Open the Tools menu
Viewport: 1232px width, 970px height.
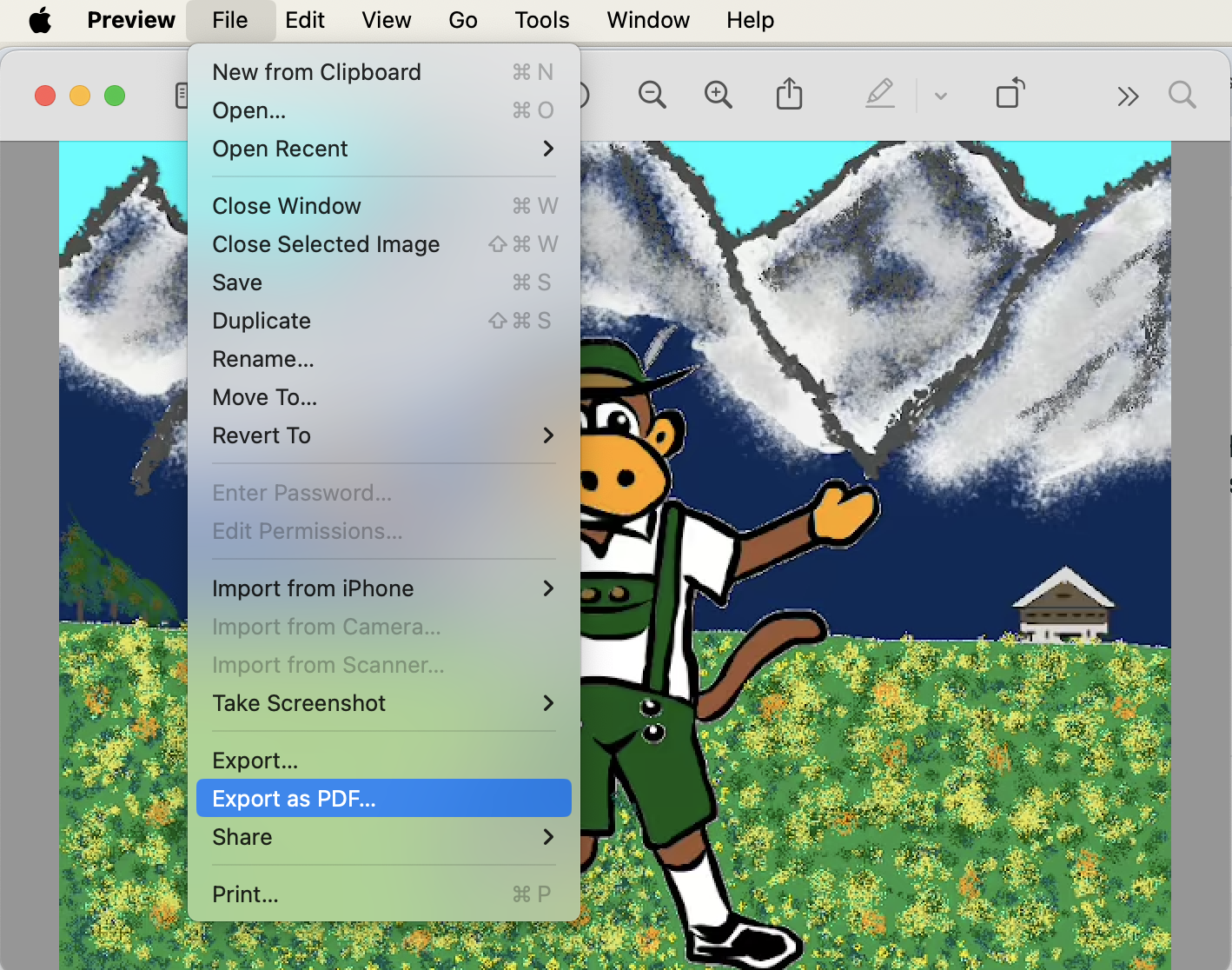click(x=540, y=19)
